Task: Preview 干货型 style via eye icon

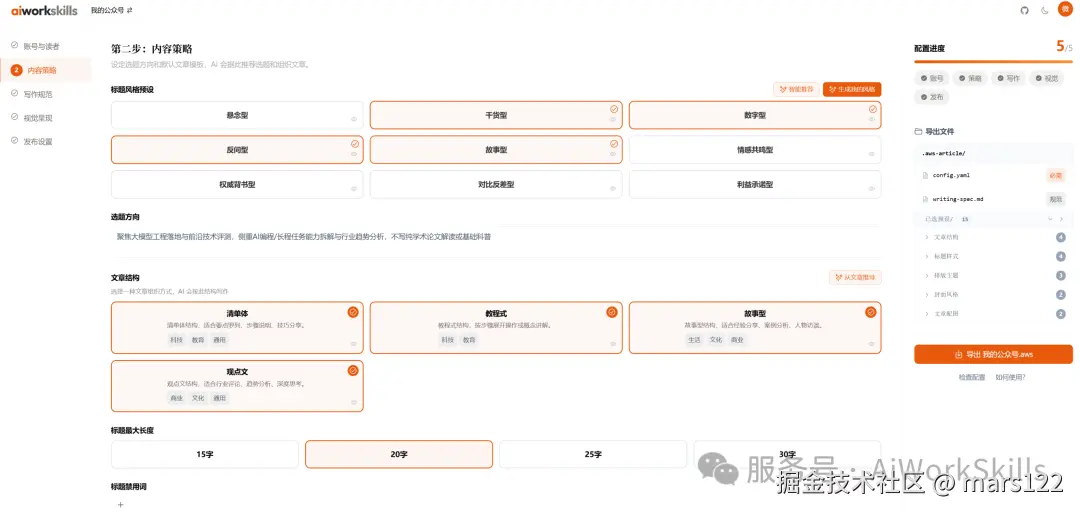Action: 613,119
